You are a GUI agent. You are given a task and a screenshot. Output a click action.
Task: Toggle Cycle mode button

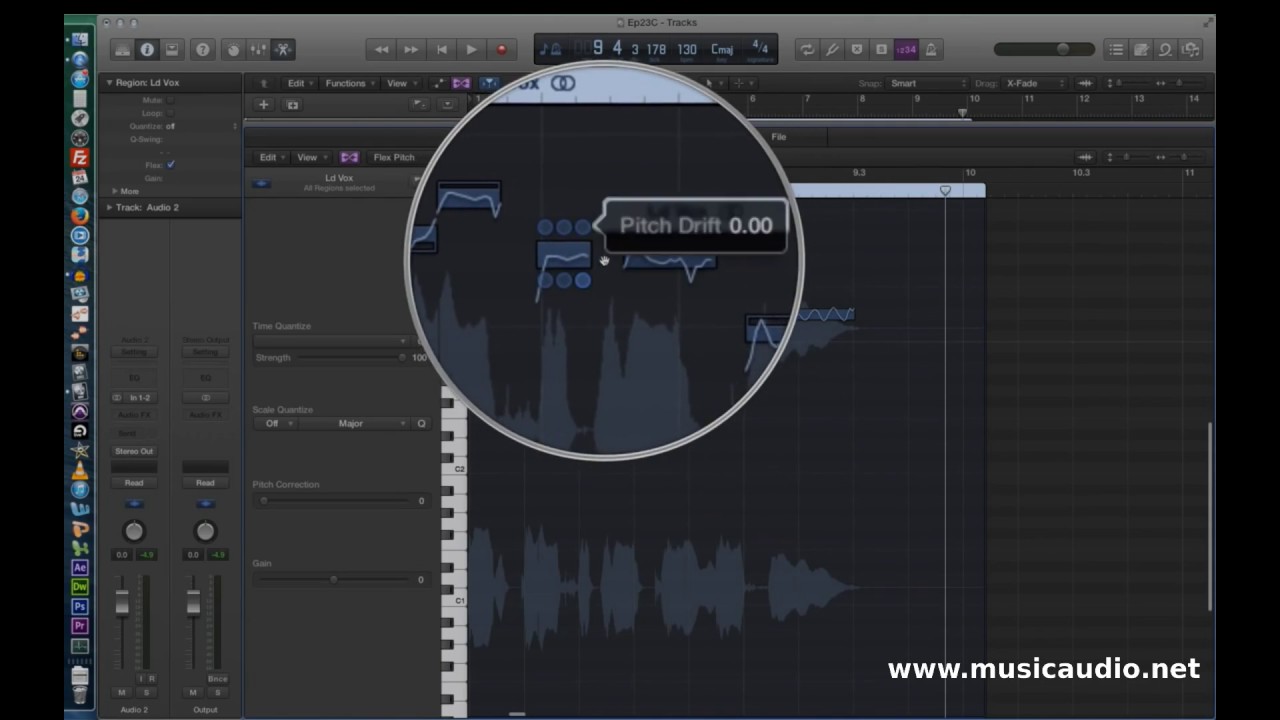click(808, 49)
